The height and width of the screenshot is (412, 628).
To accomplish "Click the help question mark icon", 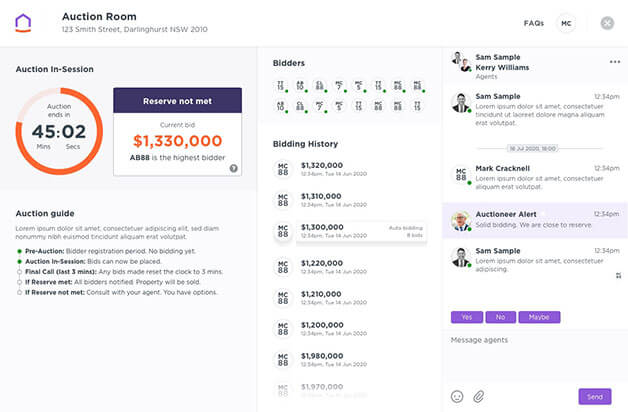I will [x=233, y=168].
